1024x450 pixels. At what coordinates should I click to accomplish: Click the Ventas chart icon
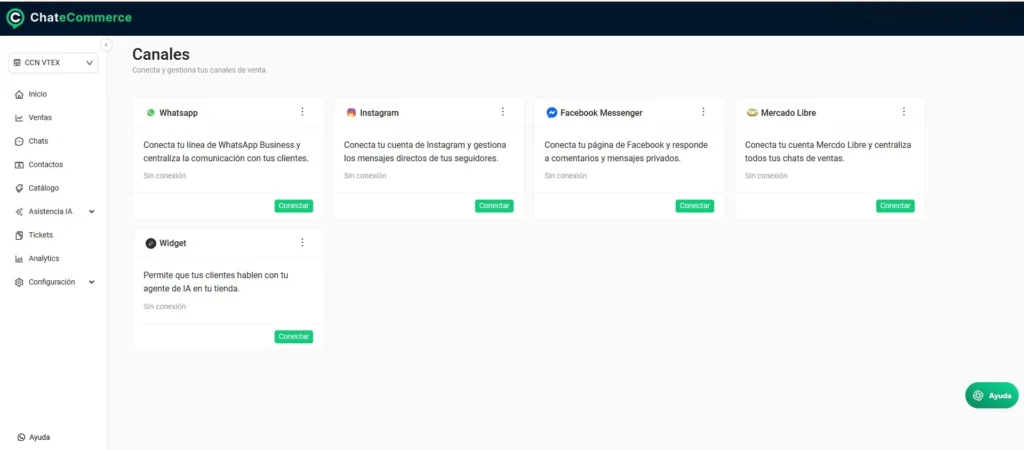click(19, 118)
